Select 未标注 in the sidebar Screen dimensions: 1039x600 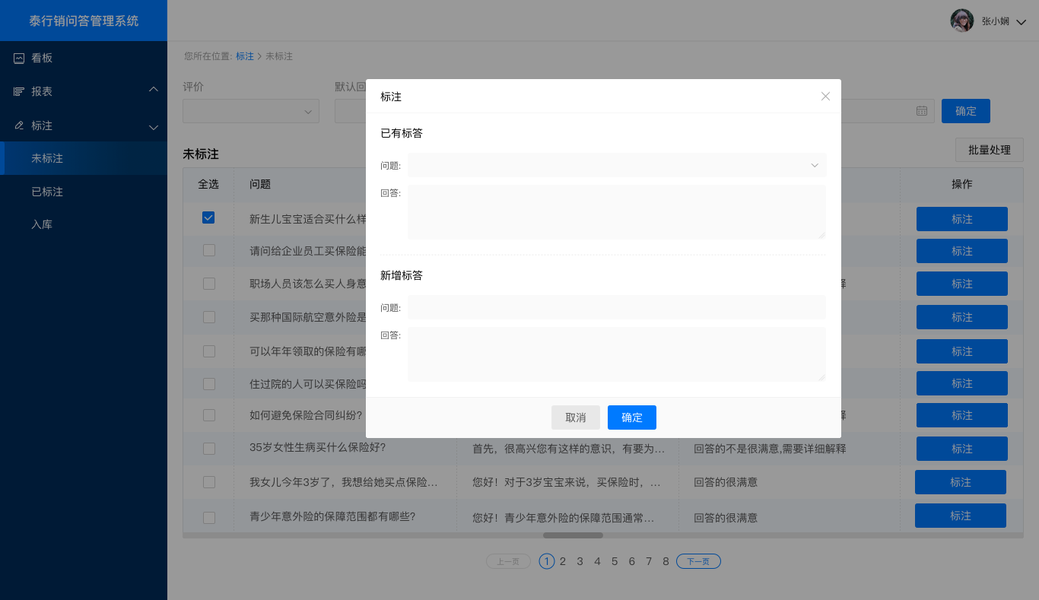(83, 158)
